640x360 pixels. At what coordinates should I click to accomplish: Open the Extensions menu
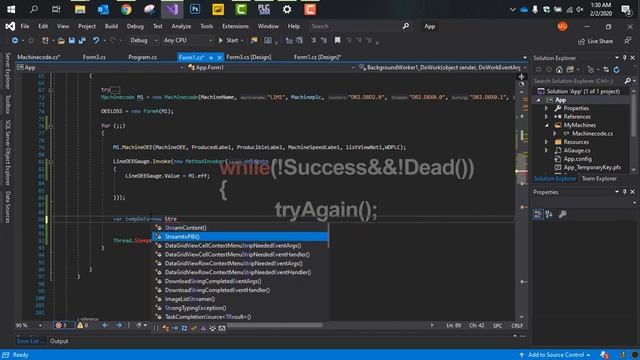(235, 26)
